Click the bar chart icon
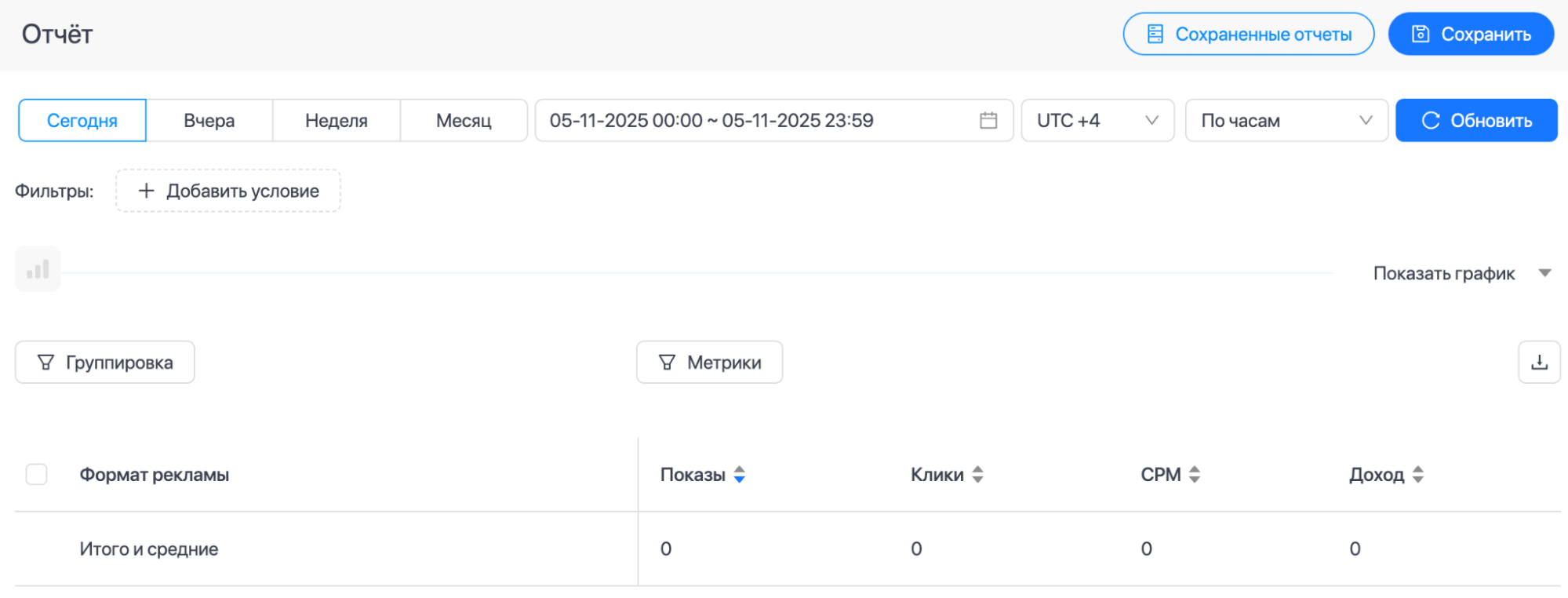This screenshot has height=598, width=1568. [38, 270]
